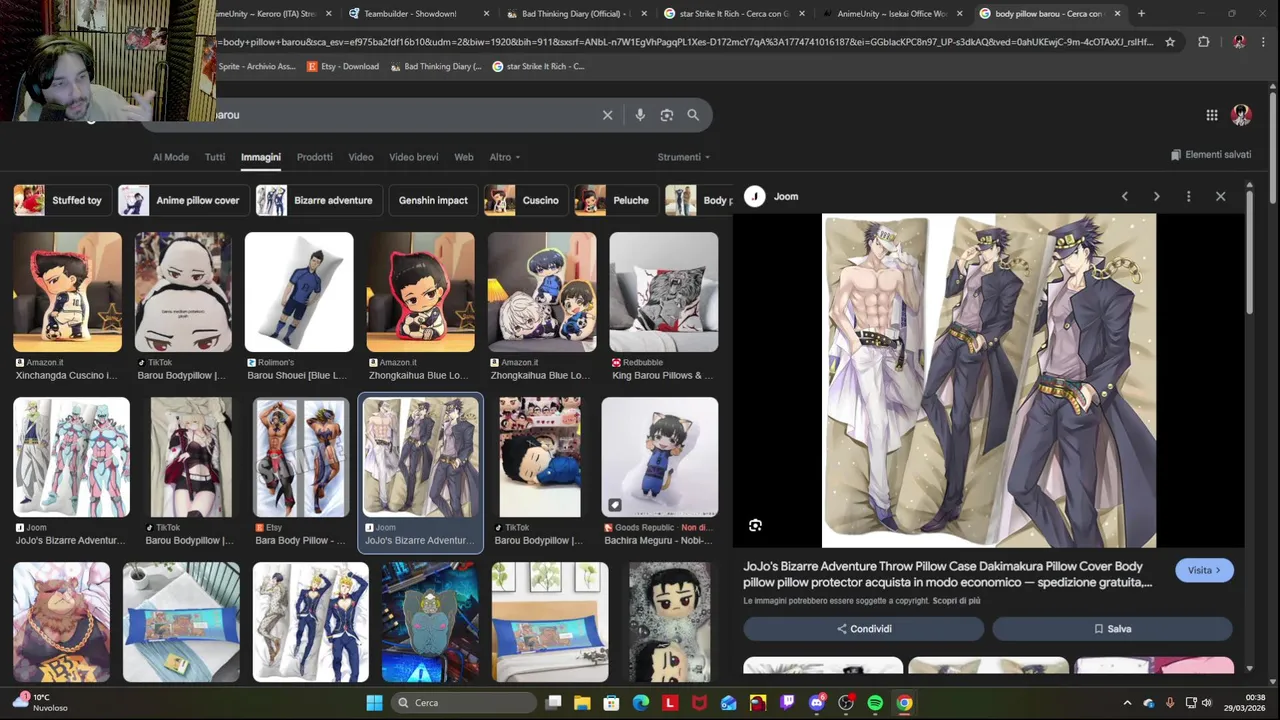Filter by Bizarre adventure chip
This screenshot has width=1280, height=720.
coord(318,200)
